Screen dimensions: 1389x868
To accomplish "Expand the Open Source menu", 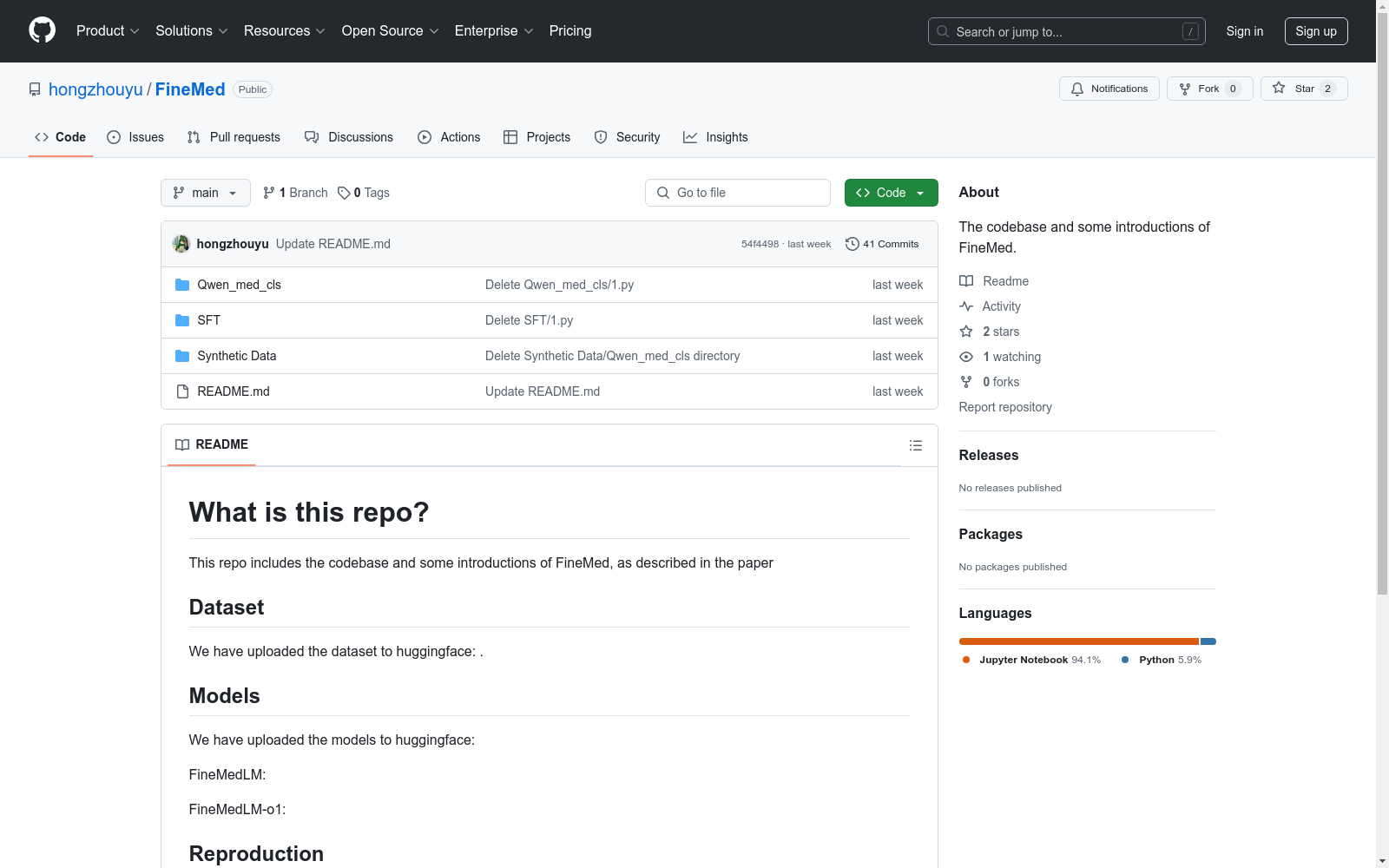I will pyautogui.click(x=391, y=30).
